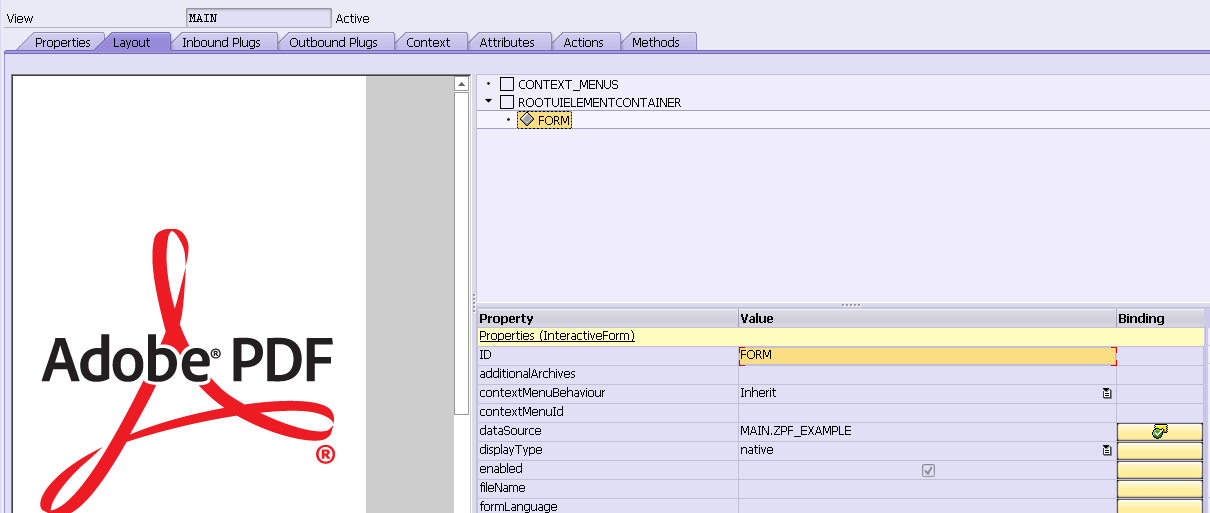Screen dimensions: 1210x513
Task: Click the dataSource property label
Action: click(x=510, y=431)
